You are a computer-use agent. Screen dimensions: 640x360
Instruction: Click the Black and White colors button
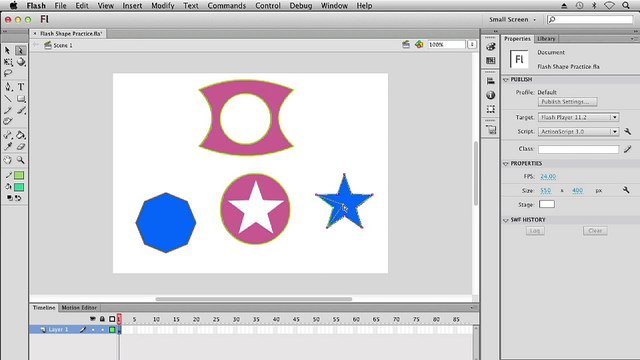point(9,198)
